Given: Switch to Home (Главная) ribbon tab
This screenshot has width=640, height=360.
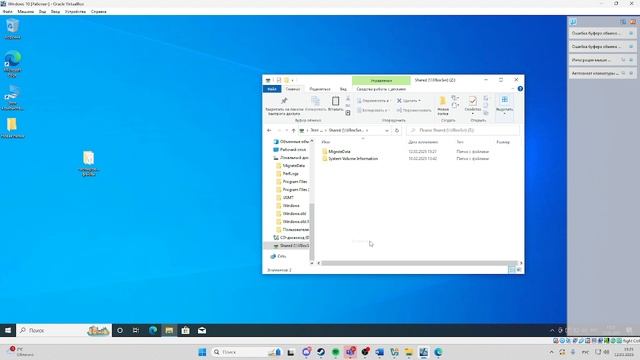Looking at the screenshot, I should [293, 89].
